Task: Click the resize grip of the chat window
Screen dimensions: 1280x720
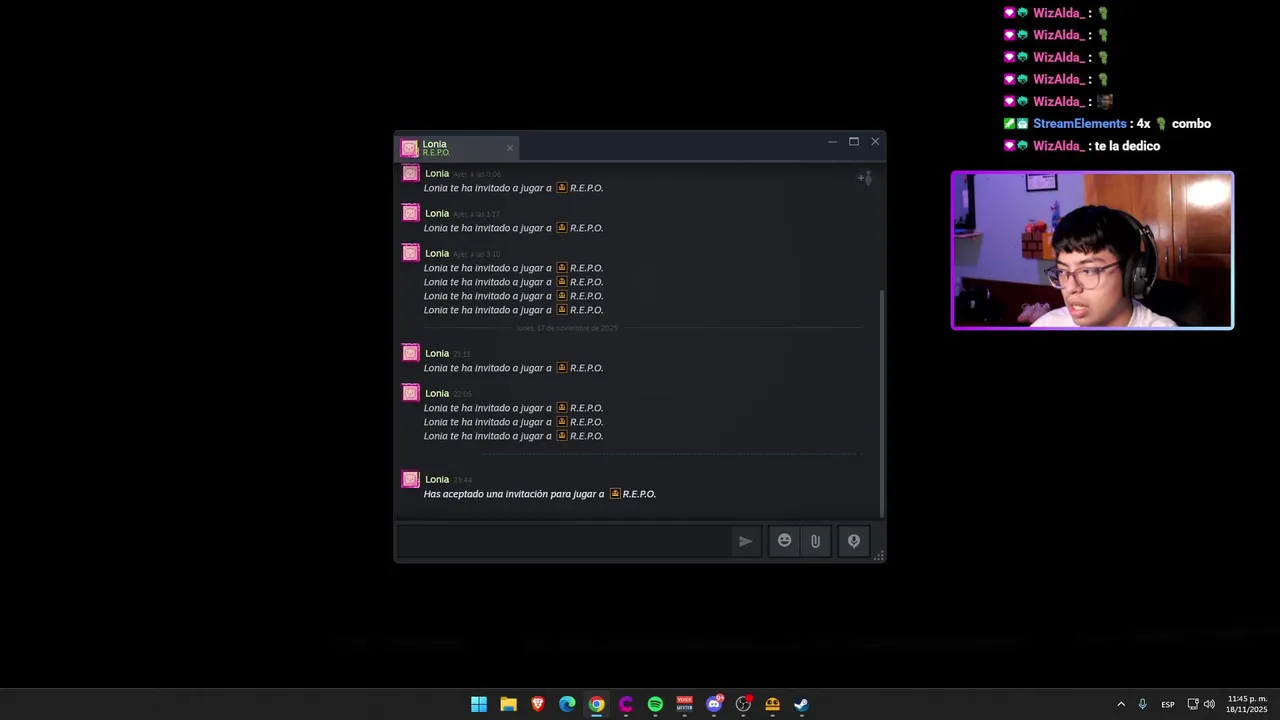Action: pyautogui.click(x=879, y=556)
